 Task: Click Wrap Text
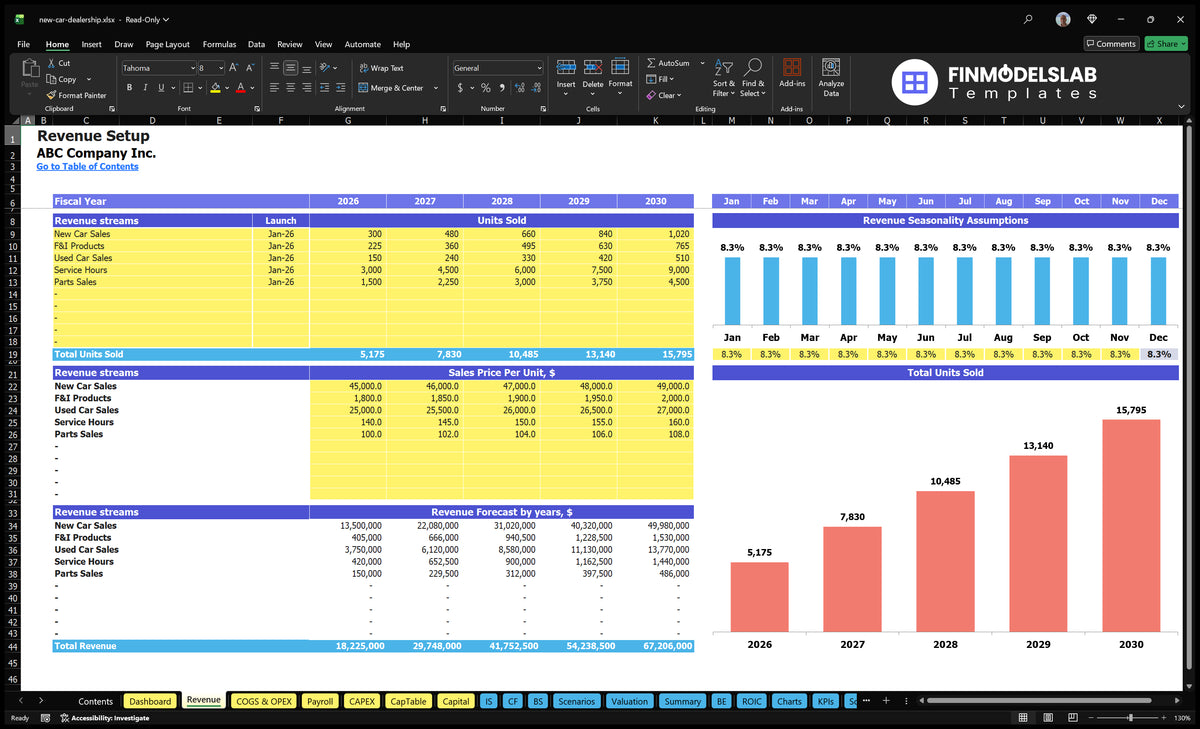(x=381, y=68)
